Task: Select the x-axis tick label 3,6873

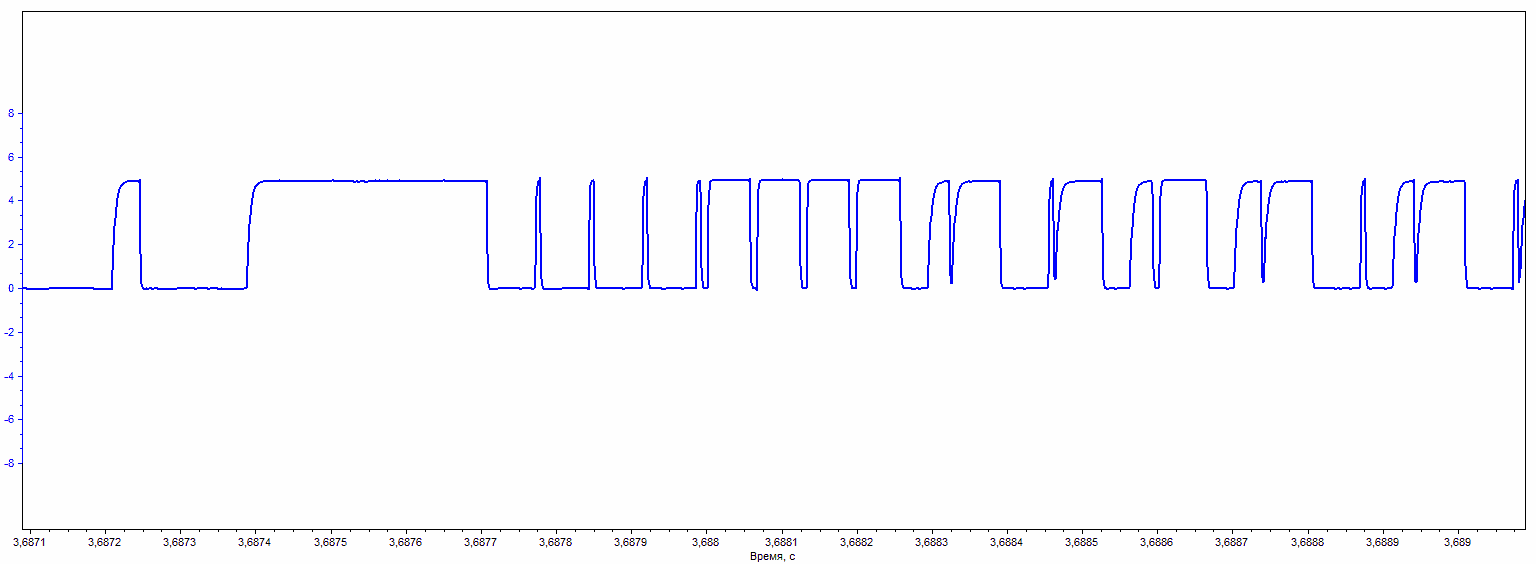Action: (180, 542)
